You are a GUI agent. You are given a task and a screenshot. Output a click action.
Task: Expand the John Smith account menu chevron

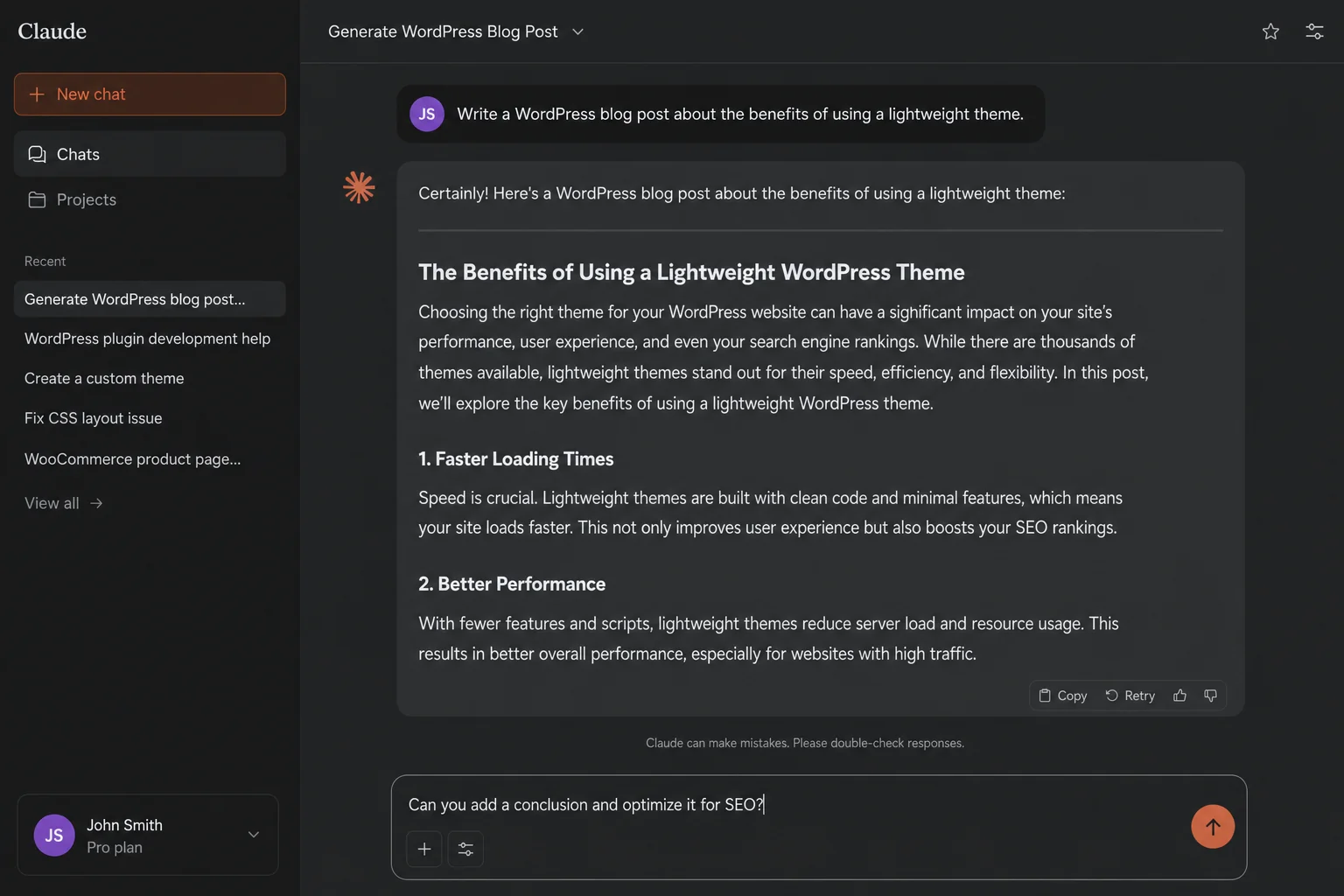[254, 835]
